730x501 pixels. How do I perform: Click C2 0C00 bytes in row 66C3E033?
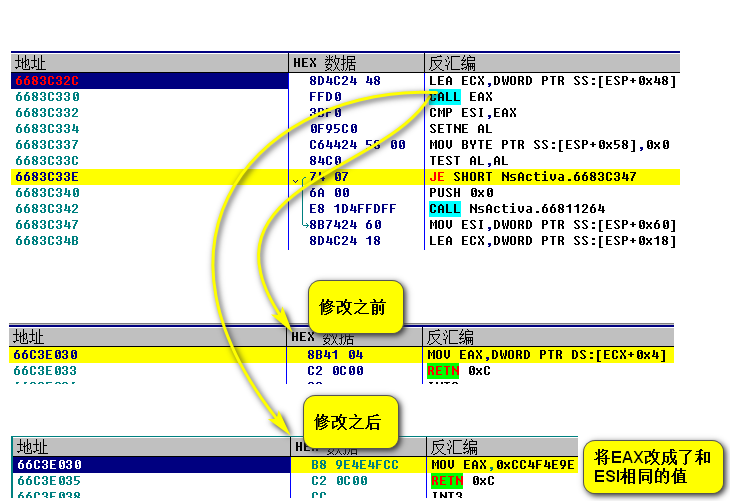tap(335, 371)
